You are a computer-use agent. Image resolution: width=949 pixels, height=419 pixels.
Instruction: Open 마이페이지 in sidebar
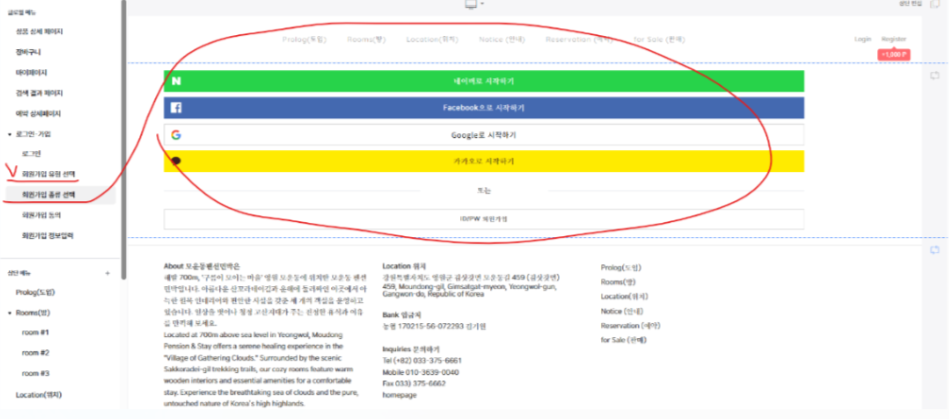[x=31, y=73]
